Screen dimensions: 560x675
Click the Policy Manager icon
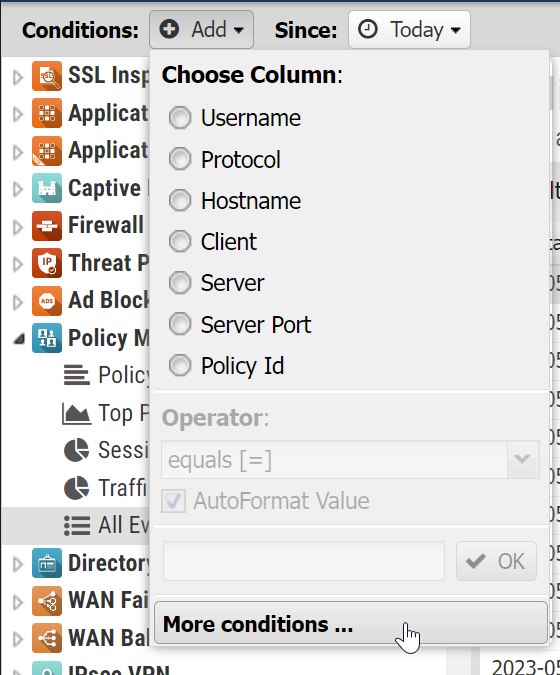coord(46,338)
